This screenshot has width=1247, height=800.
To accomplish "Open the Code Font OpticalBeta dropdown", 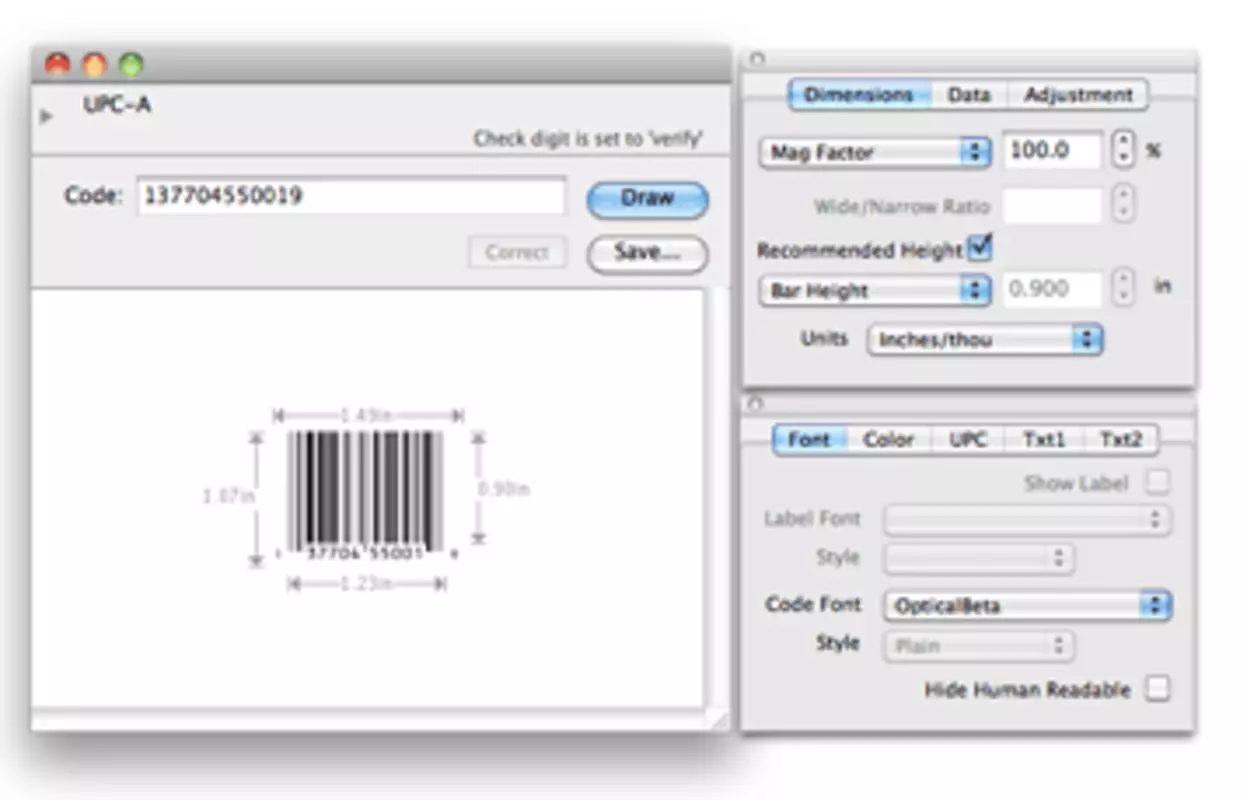I will pyautogui.click(x=1028, y=605).
